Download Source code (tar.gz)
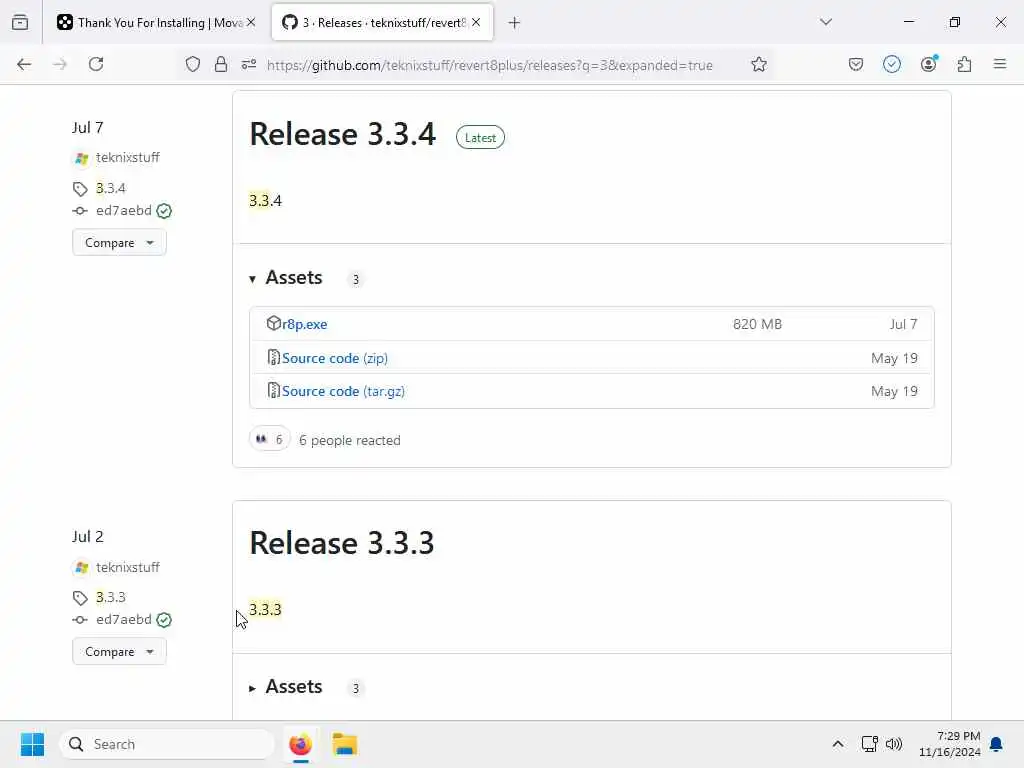The image size is (1024, 768). [x=343, y=391]
